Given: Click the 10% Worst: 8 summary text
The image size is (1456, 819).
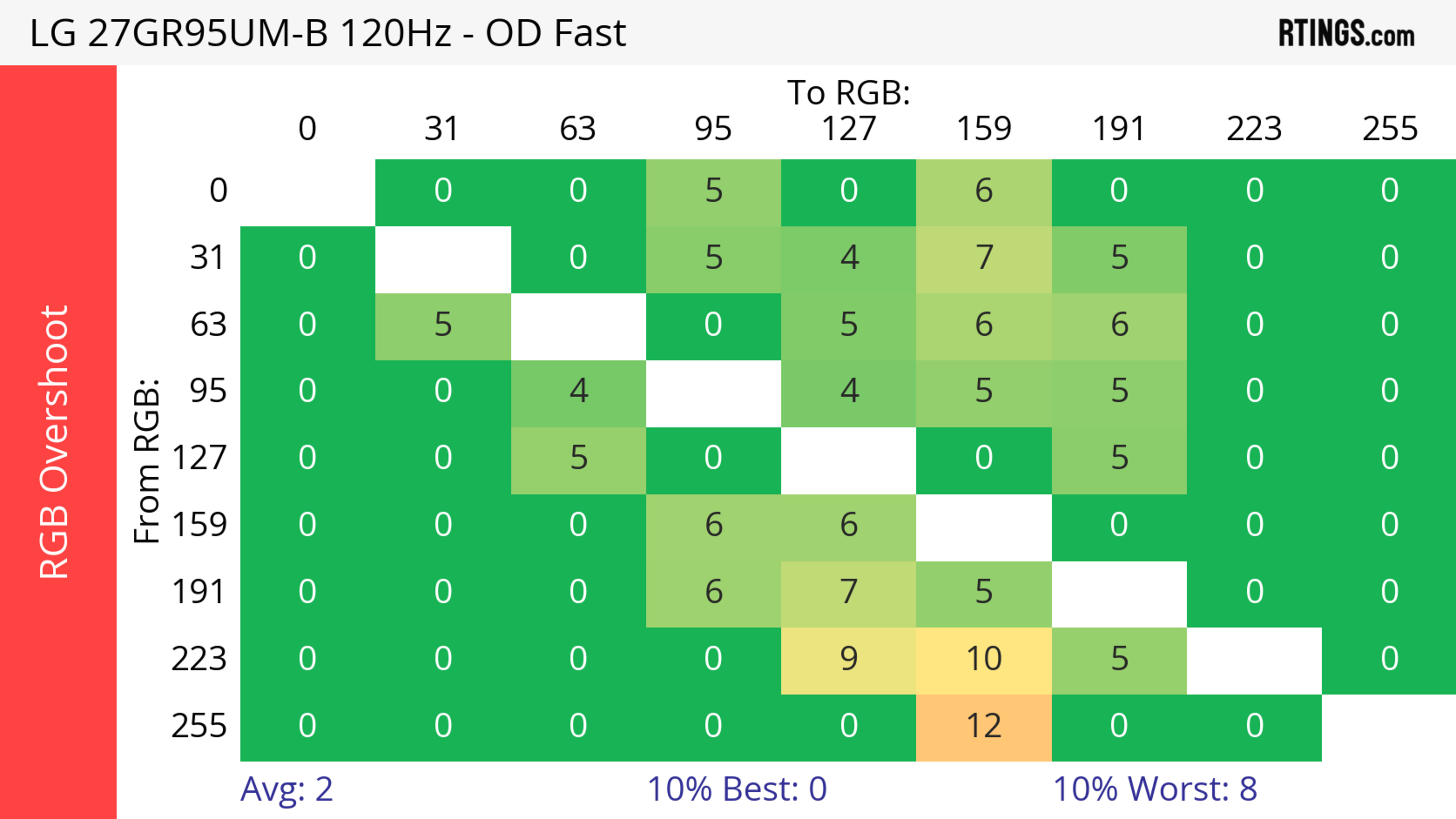Looking at the screenshot, I should 1155,789.
